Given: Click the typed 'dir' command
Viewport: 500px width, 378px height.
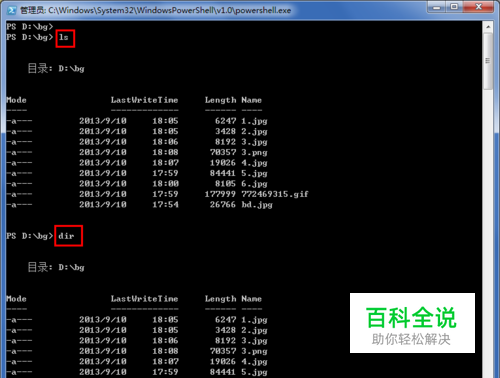Looking at the screenshot, I should [x=66, y=236].
